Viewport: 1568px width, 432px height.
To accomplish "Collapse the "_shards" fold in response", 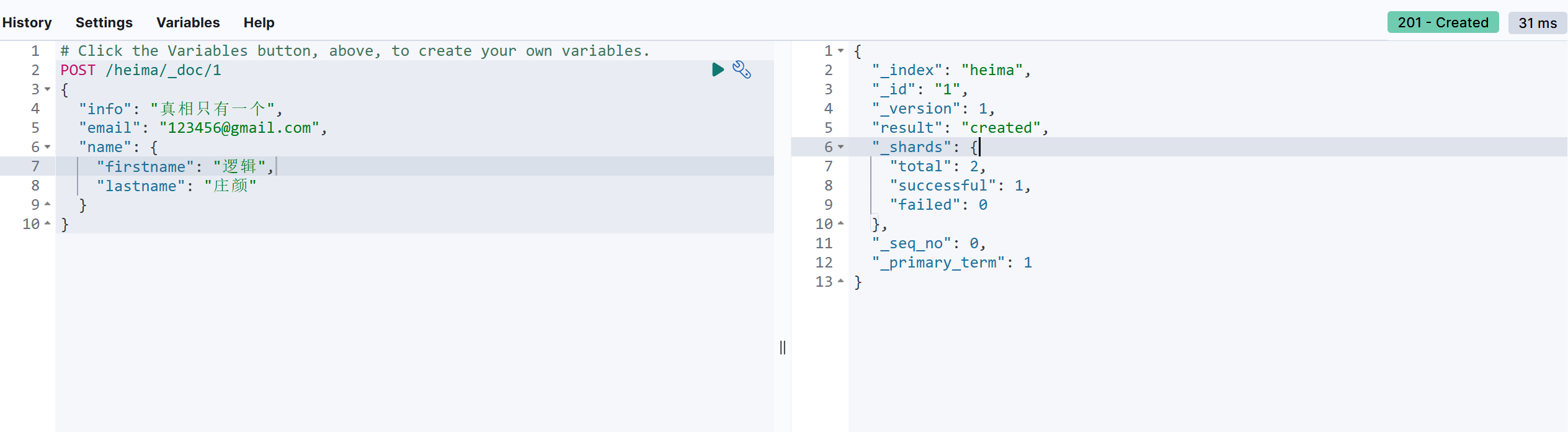I will pyautogui.click(x=841, y=147).
